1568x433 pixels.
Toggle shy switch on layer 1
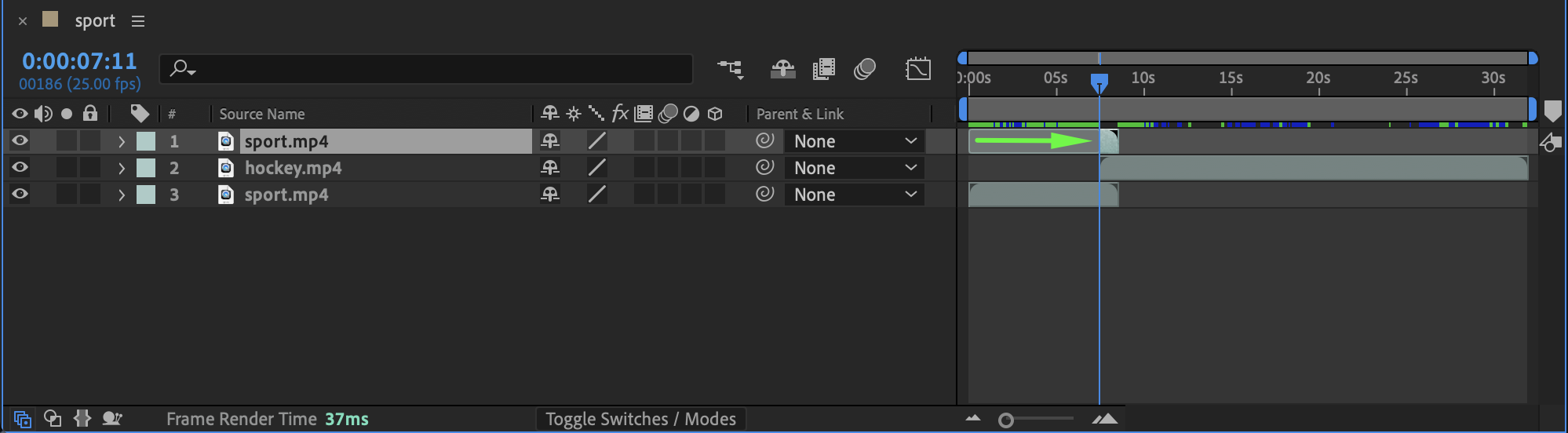click(x=550, y=141)
